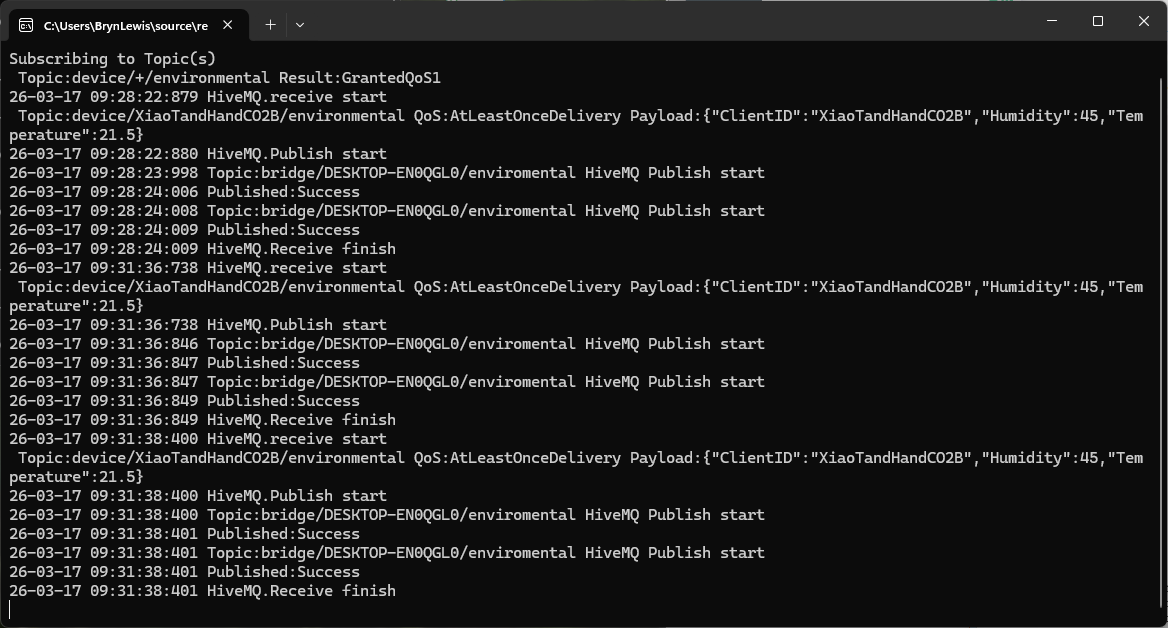The width and height of the screenshot is (1168, 628).
Task: Select the C:\Users\BrynLewis\source tab title
Action: tap(125, 25)
